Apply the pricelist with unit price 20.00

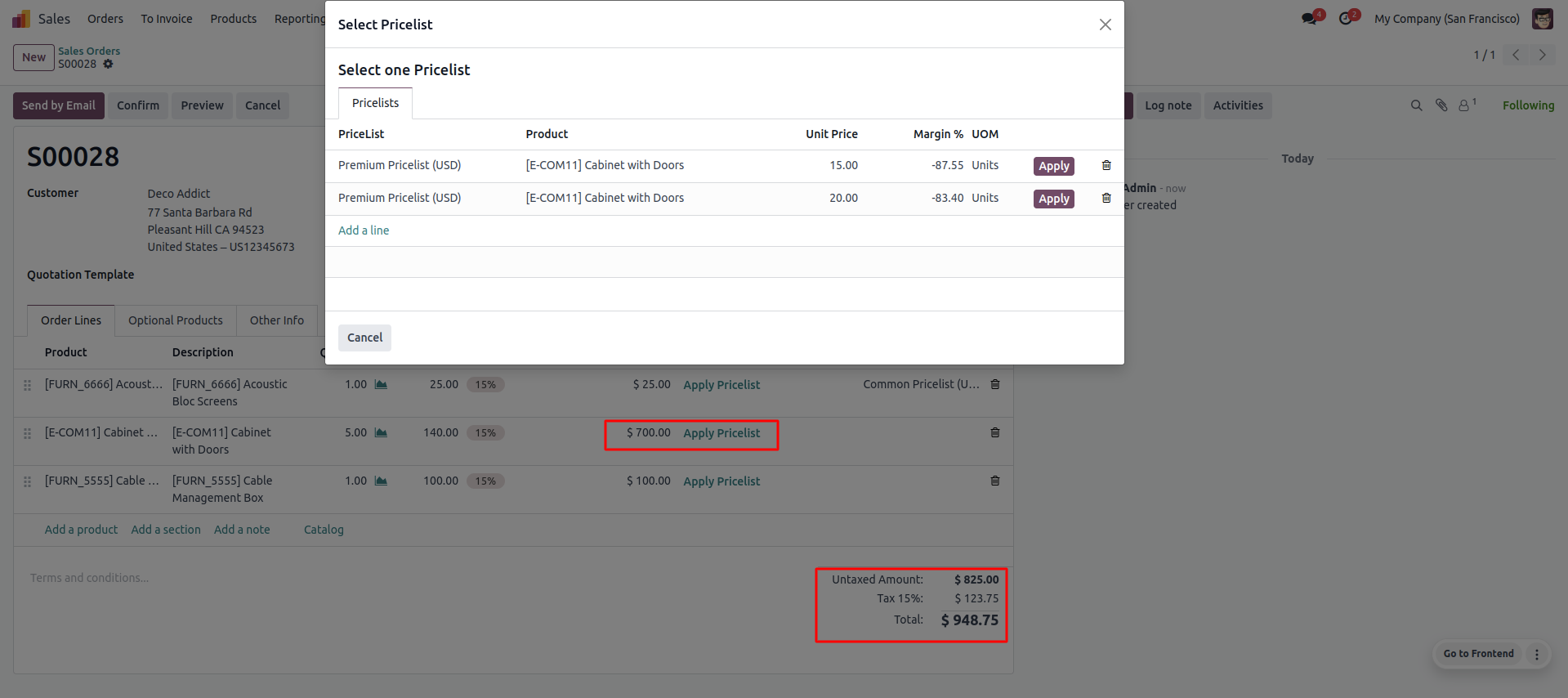tap(1054, 199)
